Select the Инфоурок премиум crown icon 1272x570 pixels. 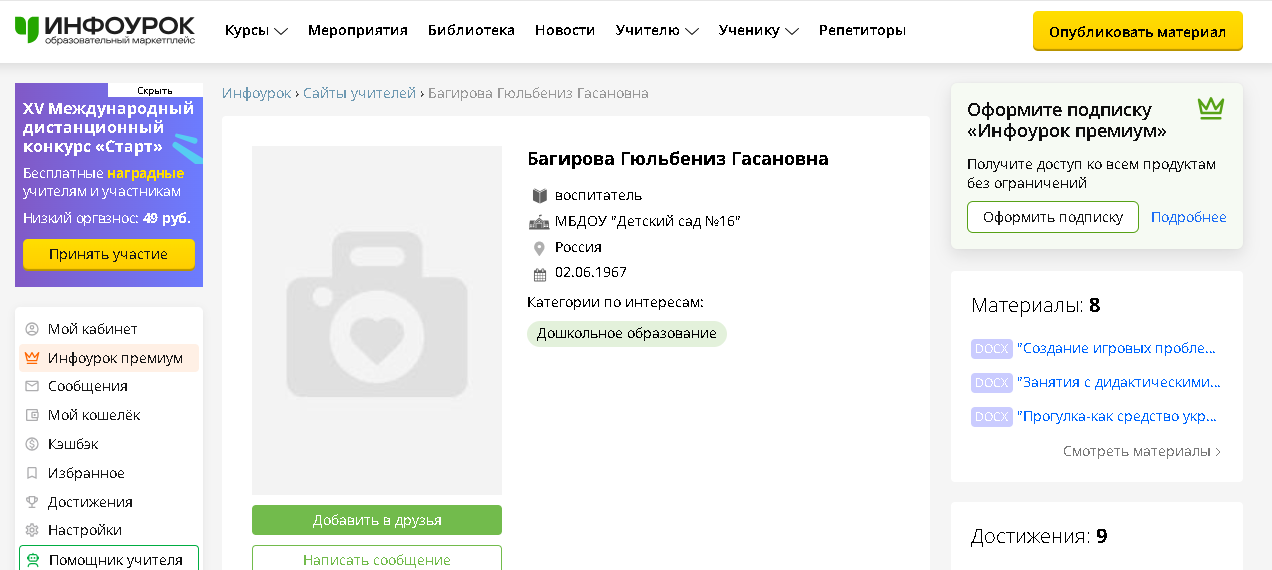(x=32, y=358)
